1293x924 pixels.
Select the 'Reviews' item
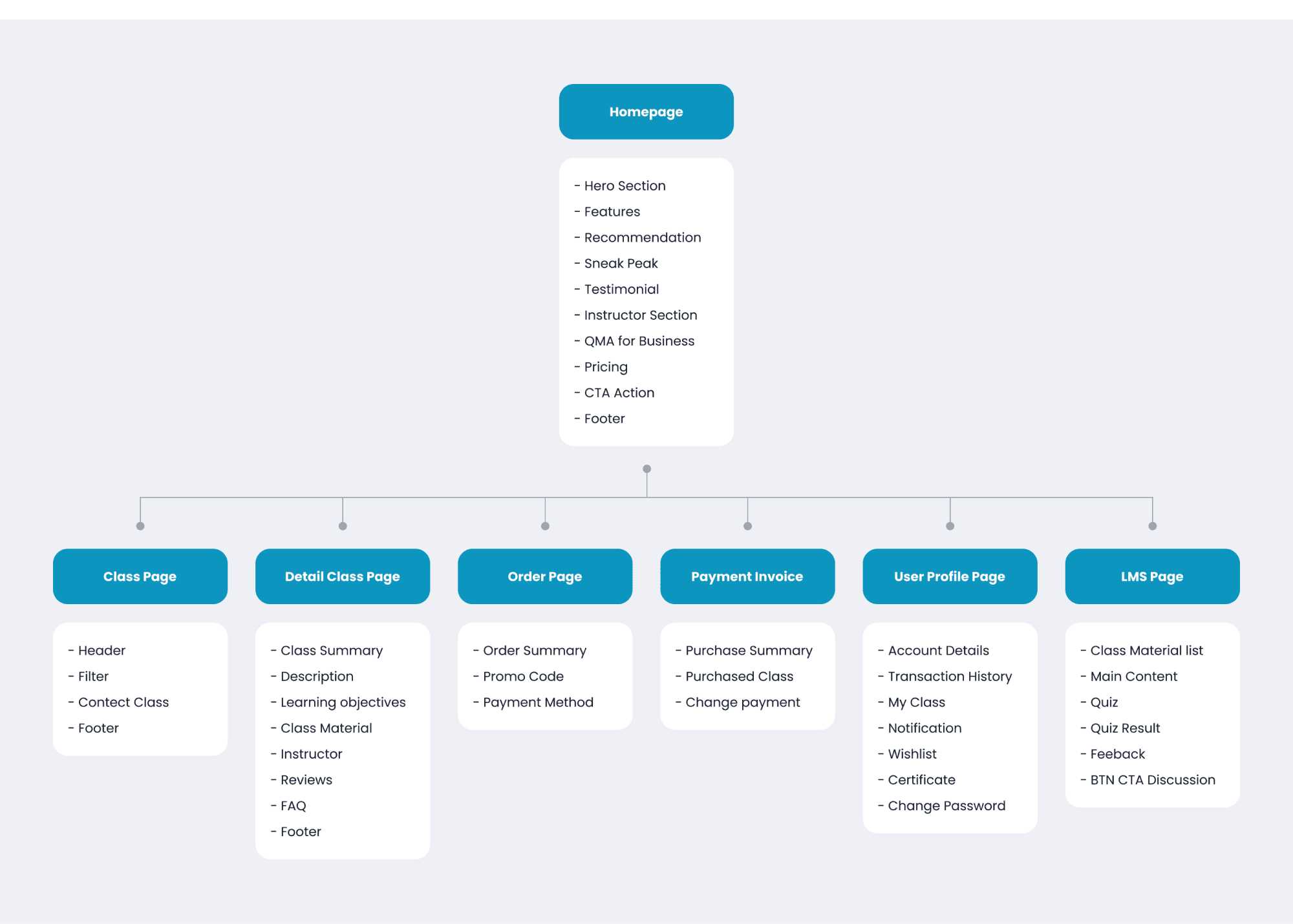point(301,780)
